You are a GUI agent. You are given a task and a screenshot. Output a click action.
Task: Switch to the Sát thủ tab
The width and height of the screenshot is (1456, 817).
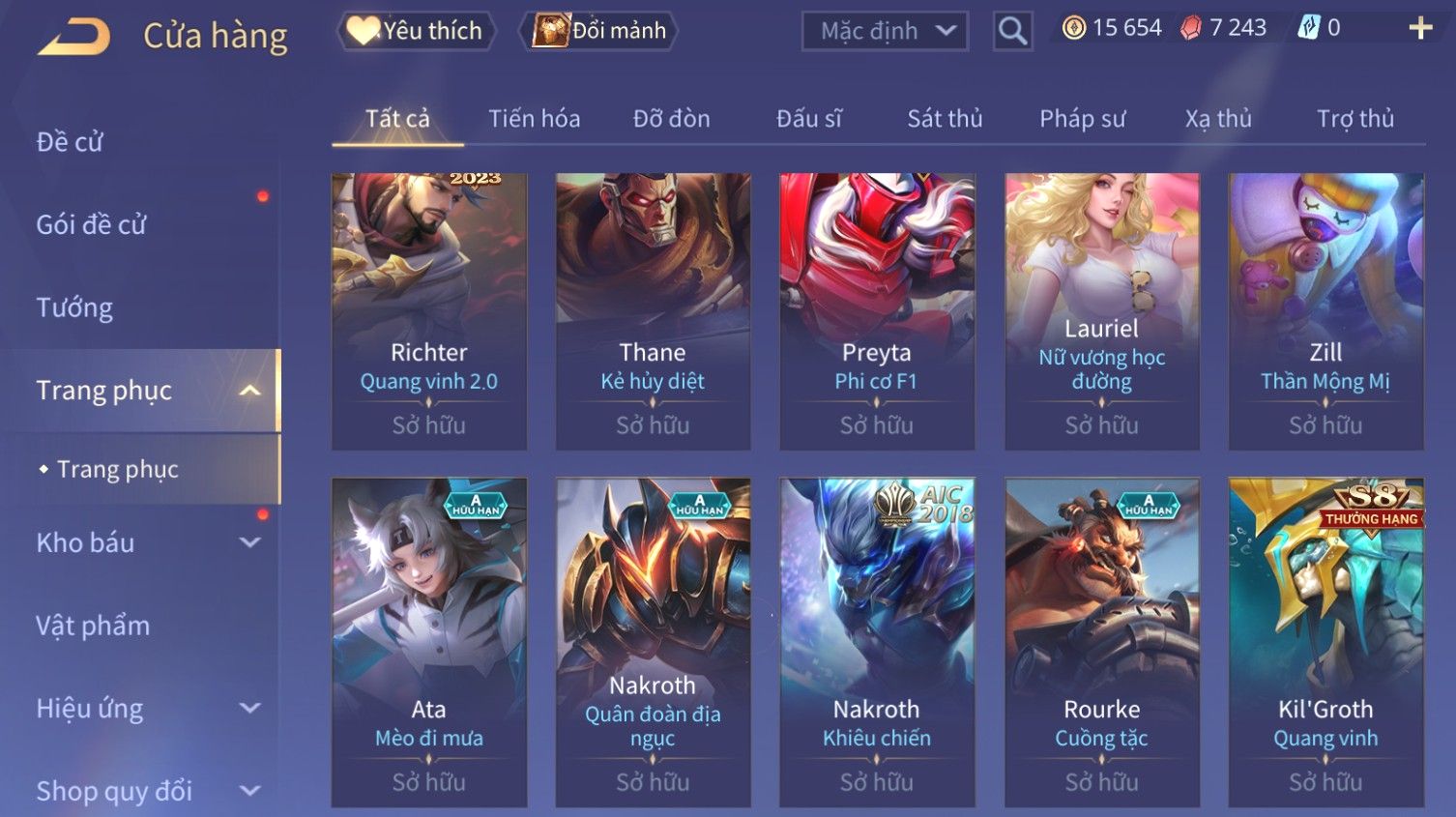(x=945, y=119)
